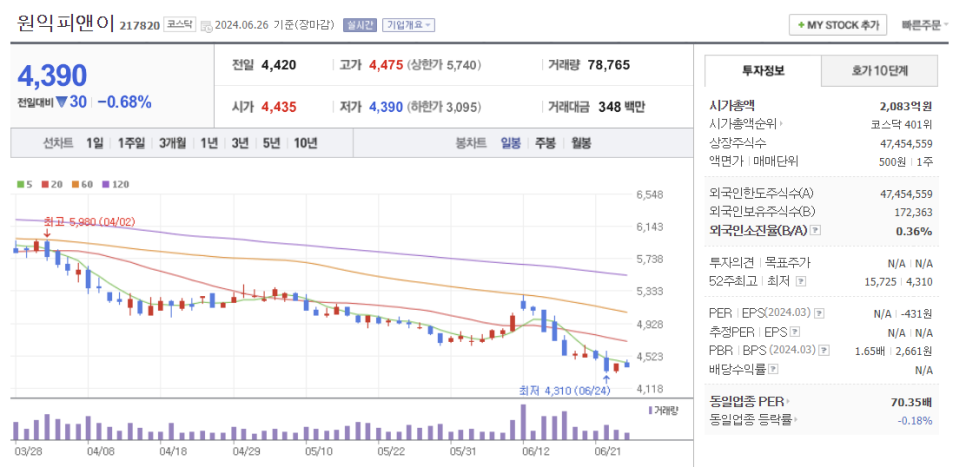Select 월봉 candlestick chart
The image size is (966, 467).
click(x=580, y=143)
